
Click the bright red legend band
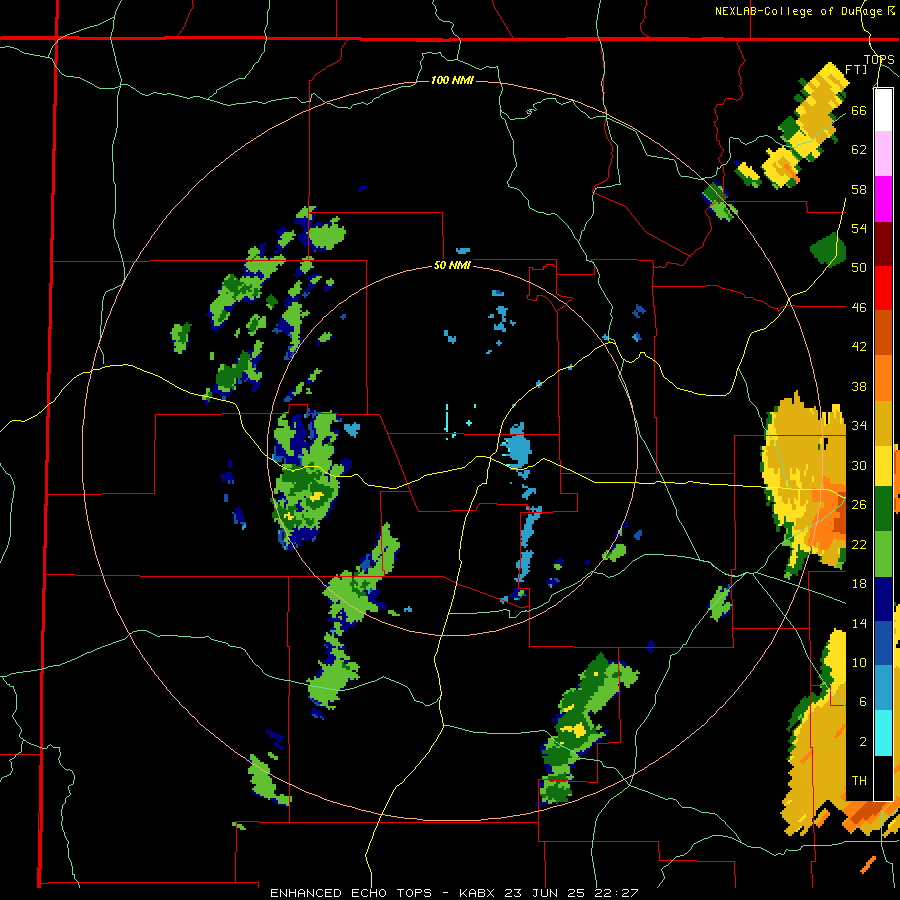[883, 288]
